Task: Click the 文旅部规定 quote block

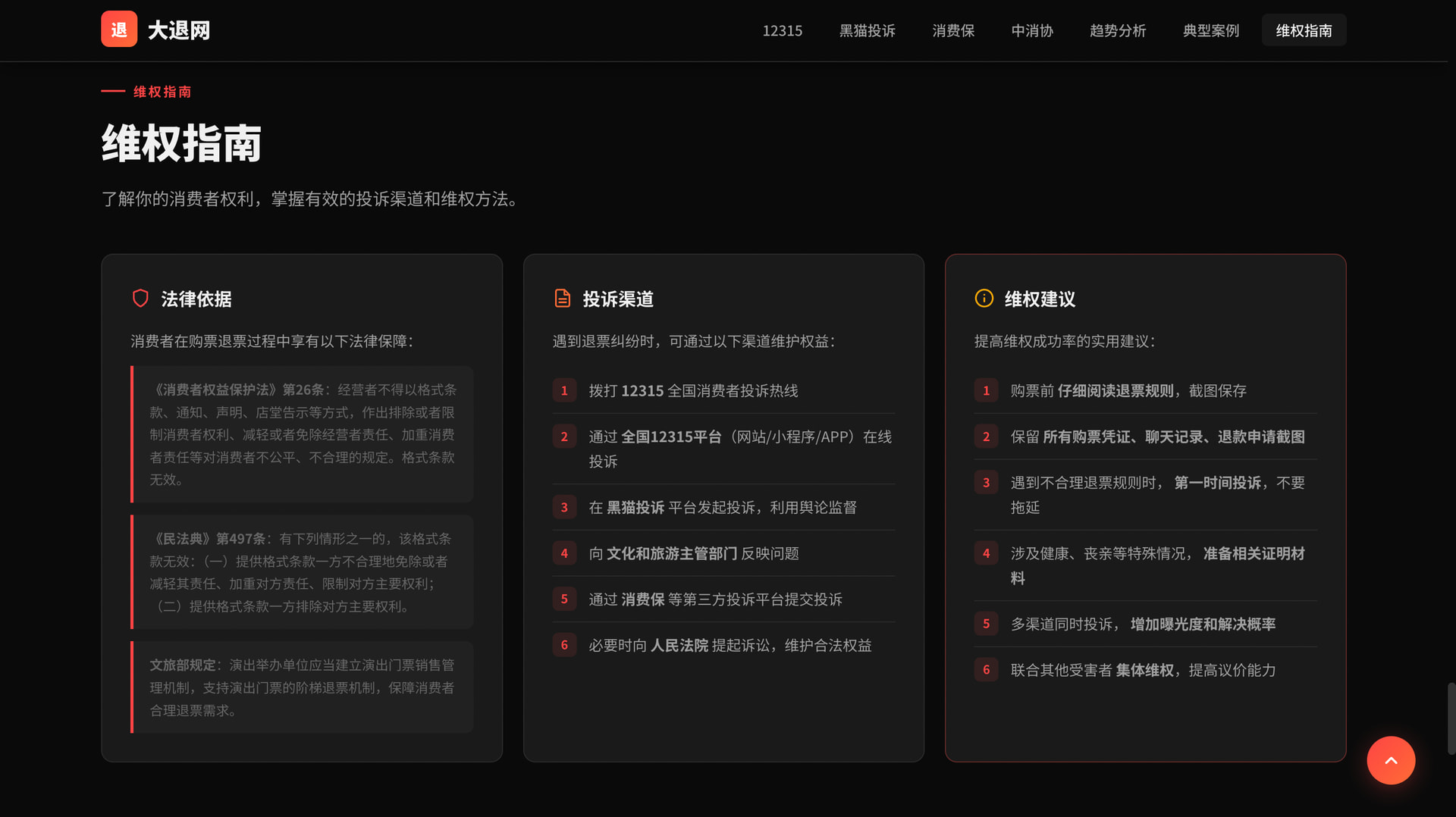Action: point(303,687)
